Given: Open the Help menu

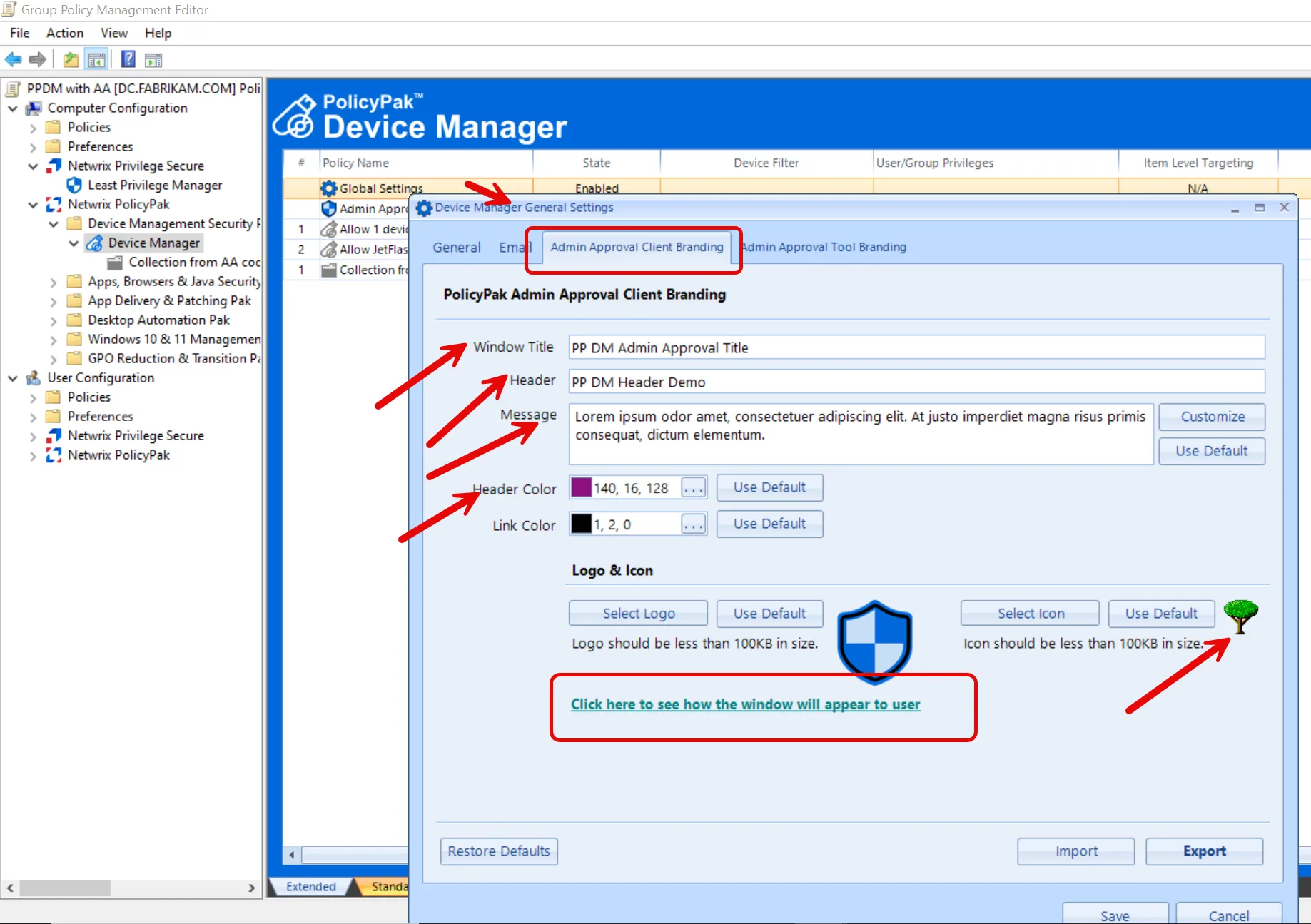Looking at the screenshot, I should tap(158, 33).
